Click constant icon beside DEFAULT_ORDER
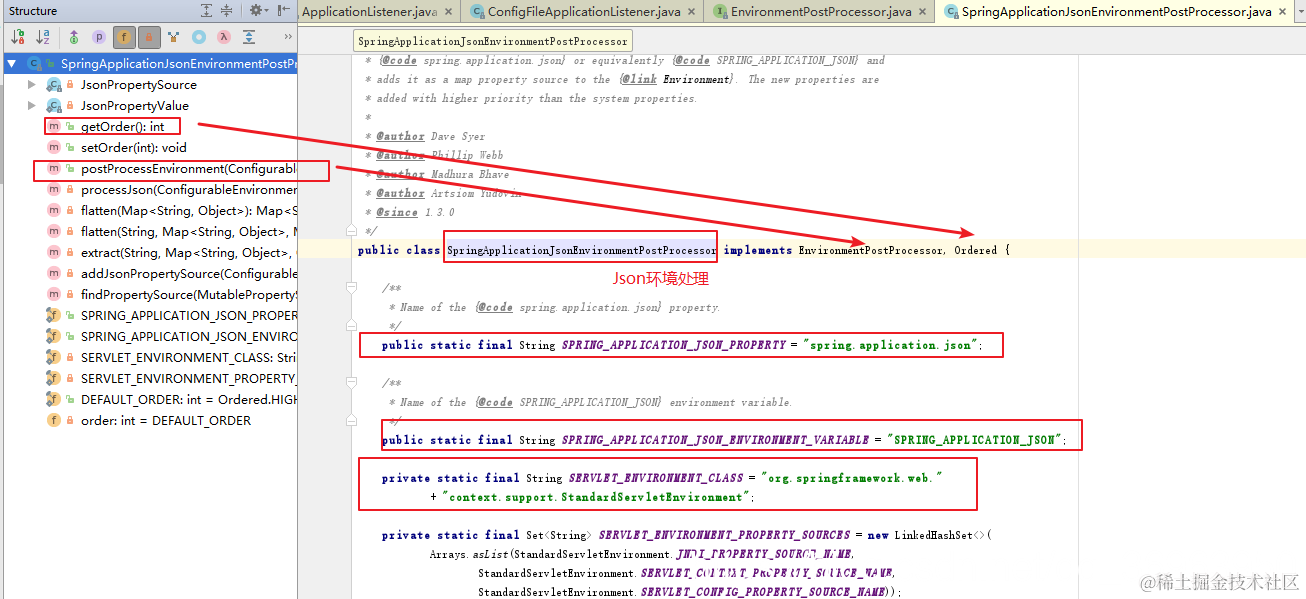The height and width of the screenshot is (599, 1306). pos(54,400)
